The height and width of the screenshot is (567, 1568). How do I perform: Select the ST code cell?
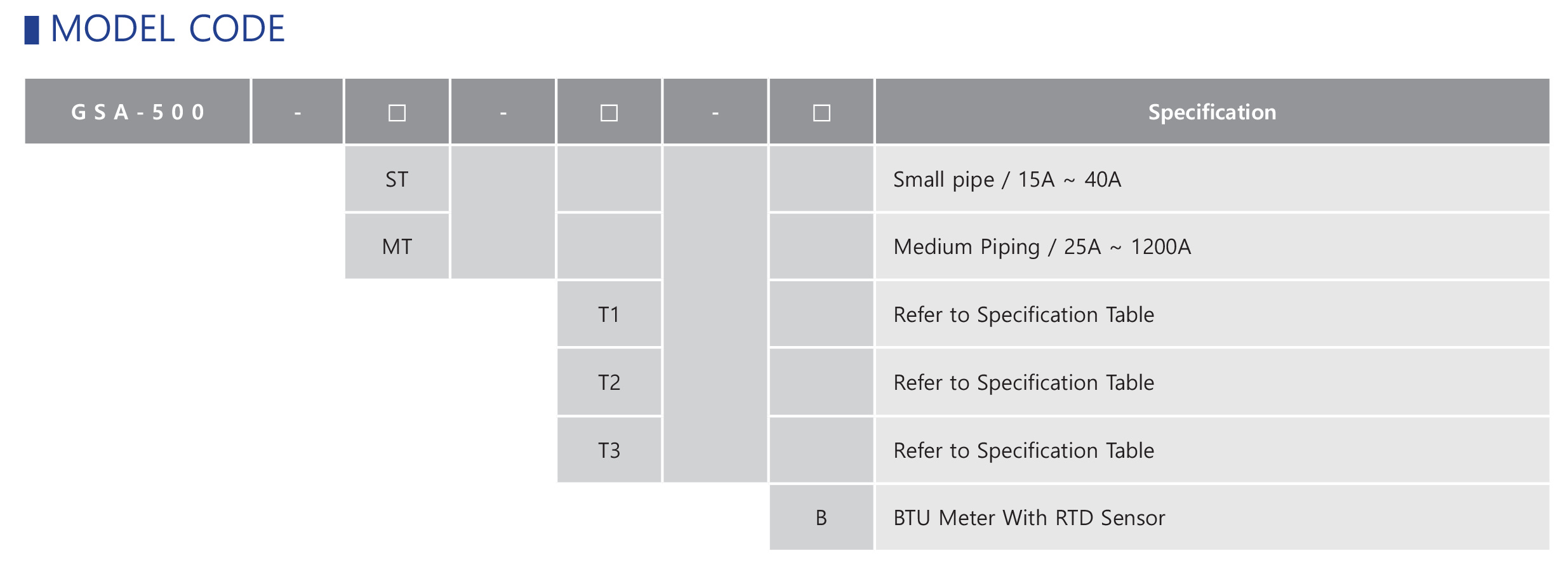[x=397, y=180]
